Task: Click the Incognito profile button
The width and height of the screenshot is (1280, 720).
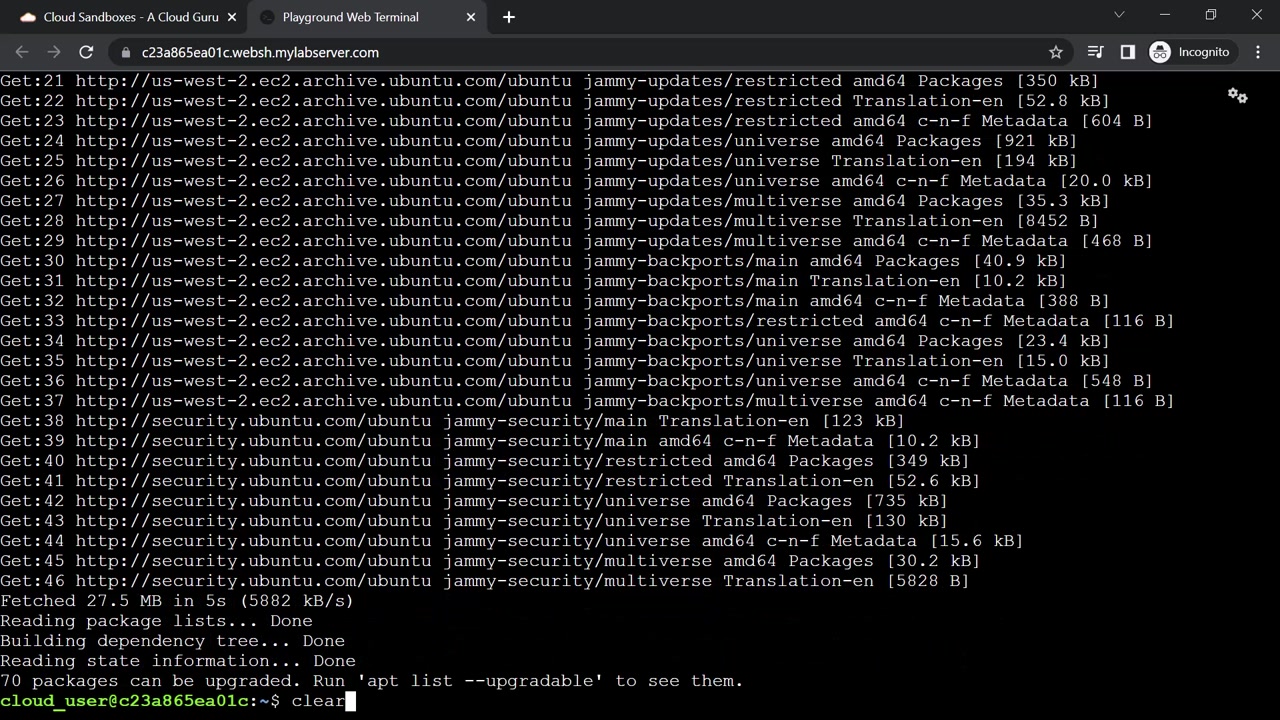Action: coord(1190,52)
